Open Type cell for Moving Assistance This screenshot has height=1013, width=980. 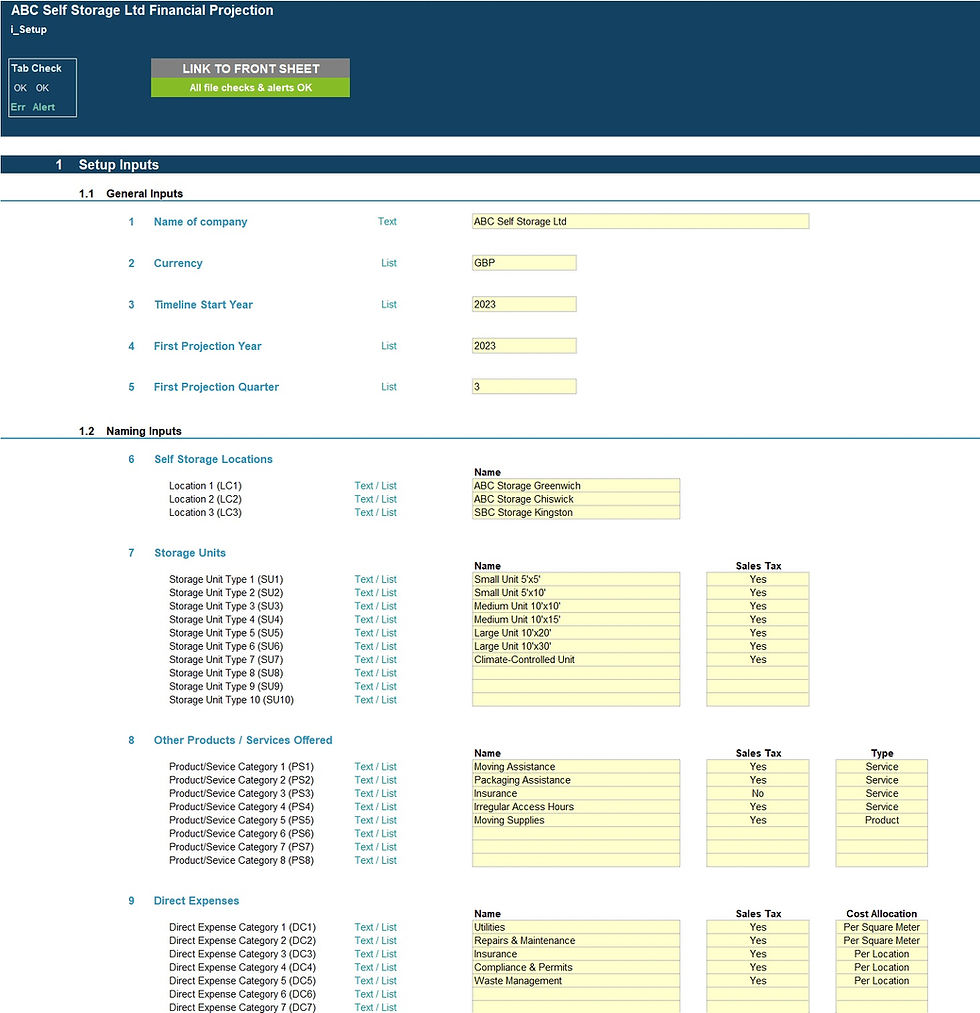[x=882, y=766]
